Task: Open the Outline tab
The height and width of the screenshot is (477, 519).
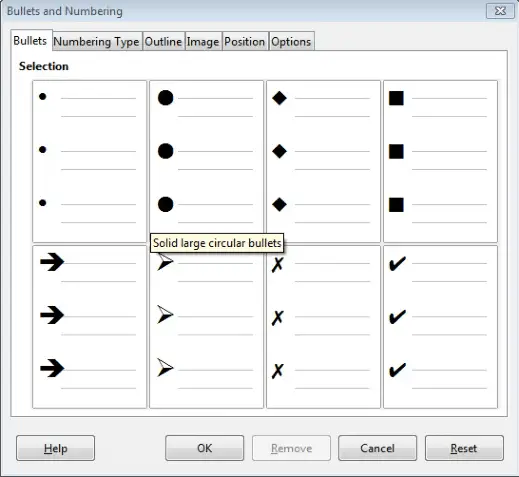Action: click(x=163, y=42)
